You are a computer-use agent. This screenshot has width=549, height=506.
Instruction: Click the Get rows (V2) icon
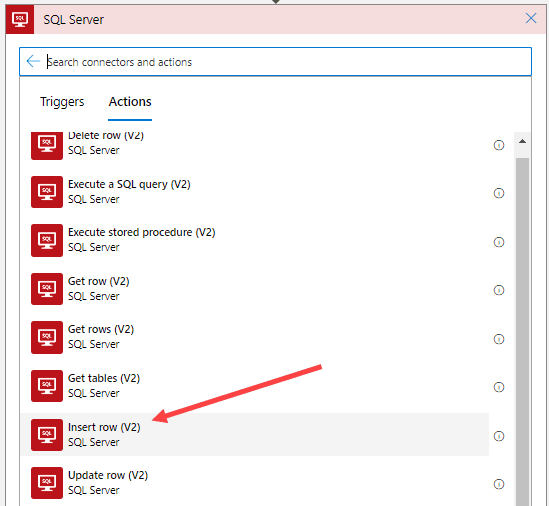pos(47,337)
